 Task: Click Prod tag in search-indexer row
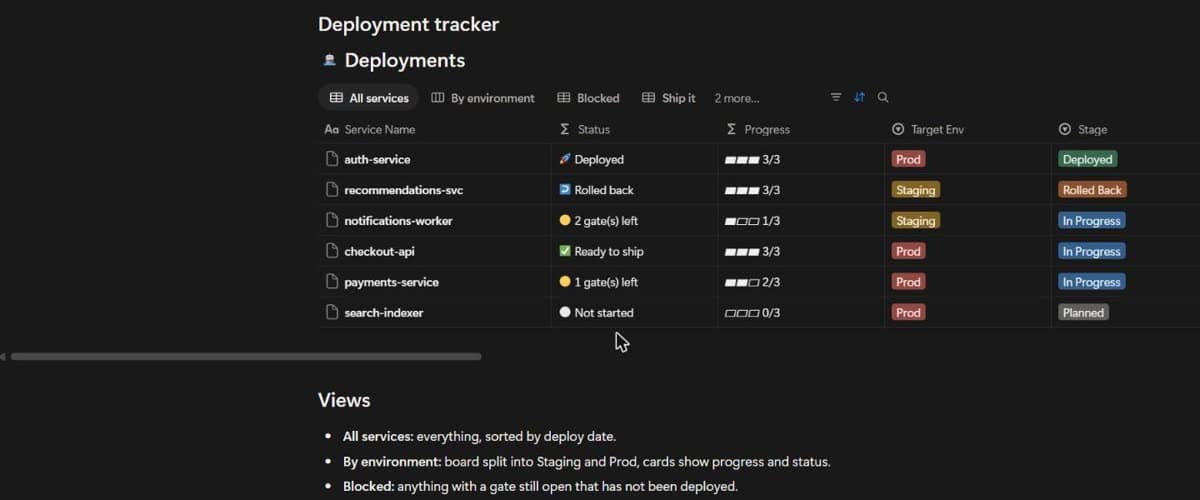[x=908, y=313]
